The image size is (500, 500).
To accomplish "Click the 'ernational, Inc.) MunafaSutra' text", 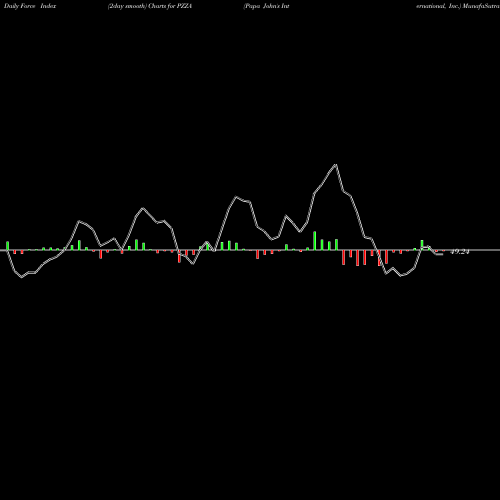I will 458,6.
